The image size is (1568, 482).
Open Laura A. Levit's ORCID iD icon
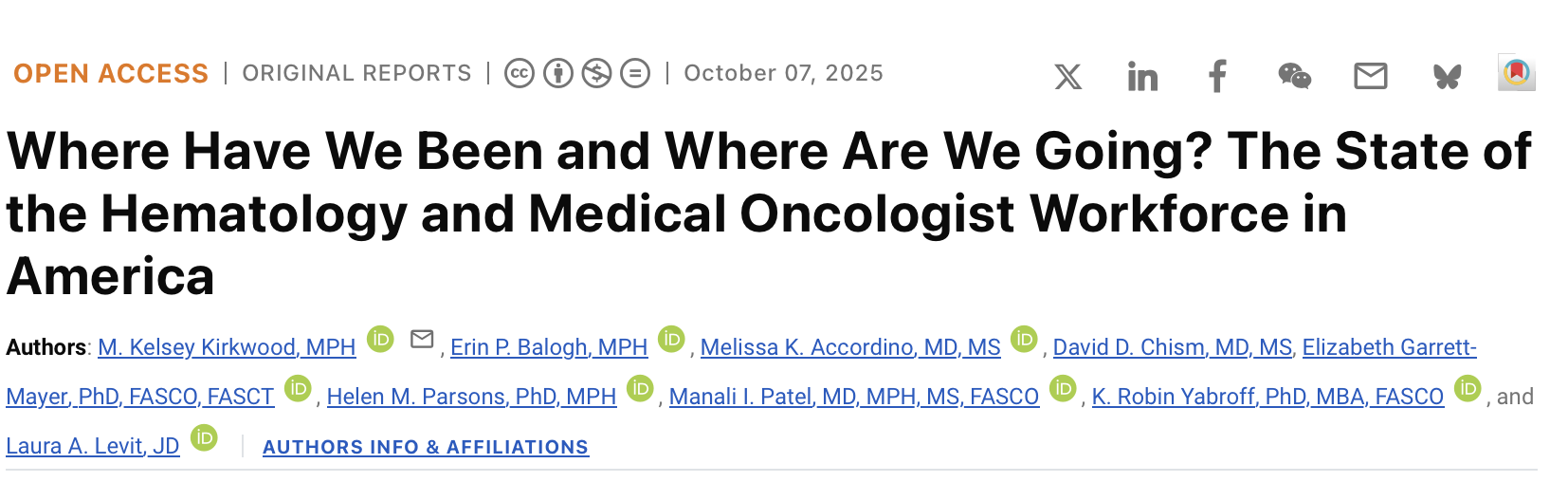coord(204,438)
